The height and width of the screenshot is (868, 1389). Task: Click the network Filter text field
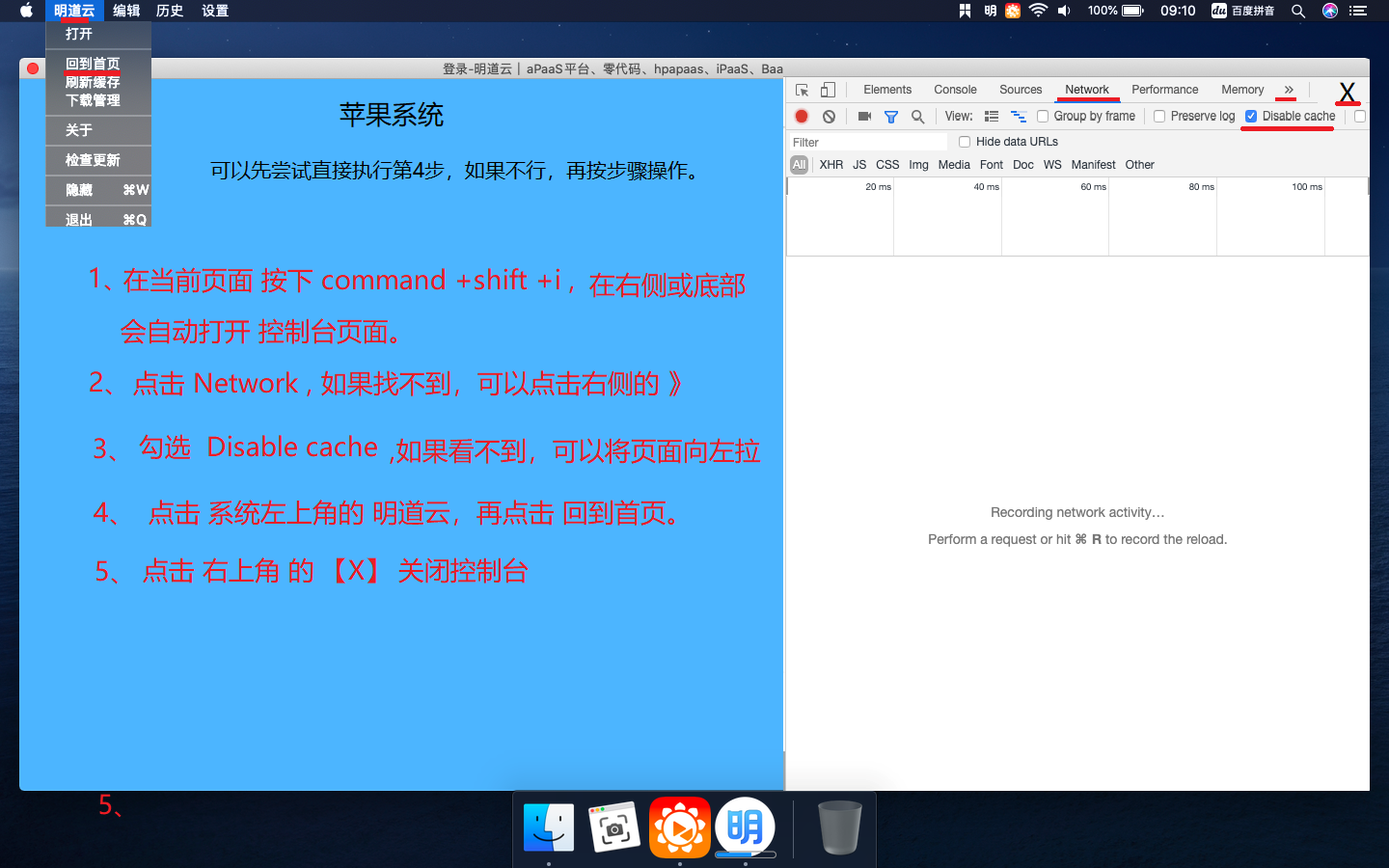coord(868,142)
